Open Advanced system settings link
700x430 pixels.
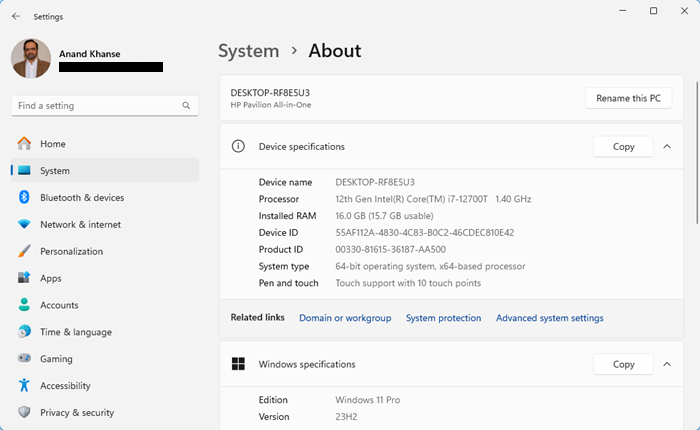[x=549, y=318]
